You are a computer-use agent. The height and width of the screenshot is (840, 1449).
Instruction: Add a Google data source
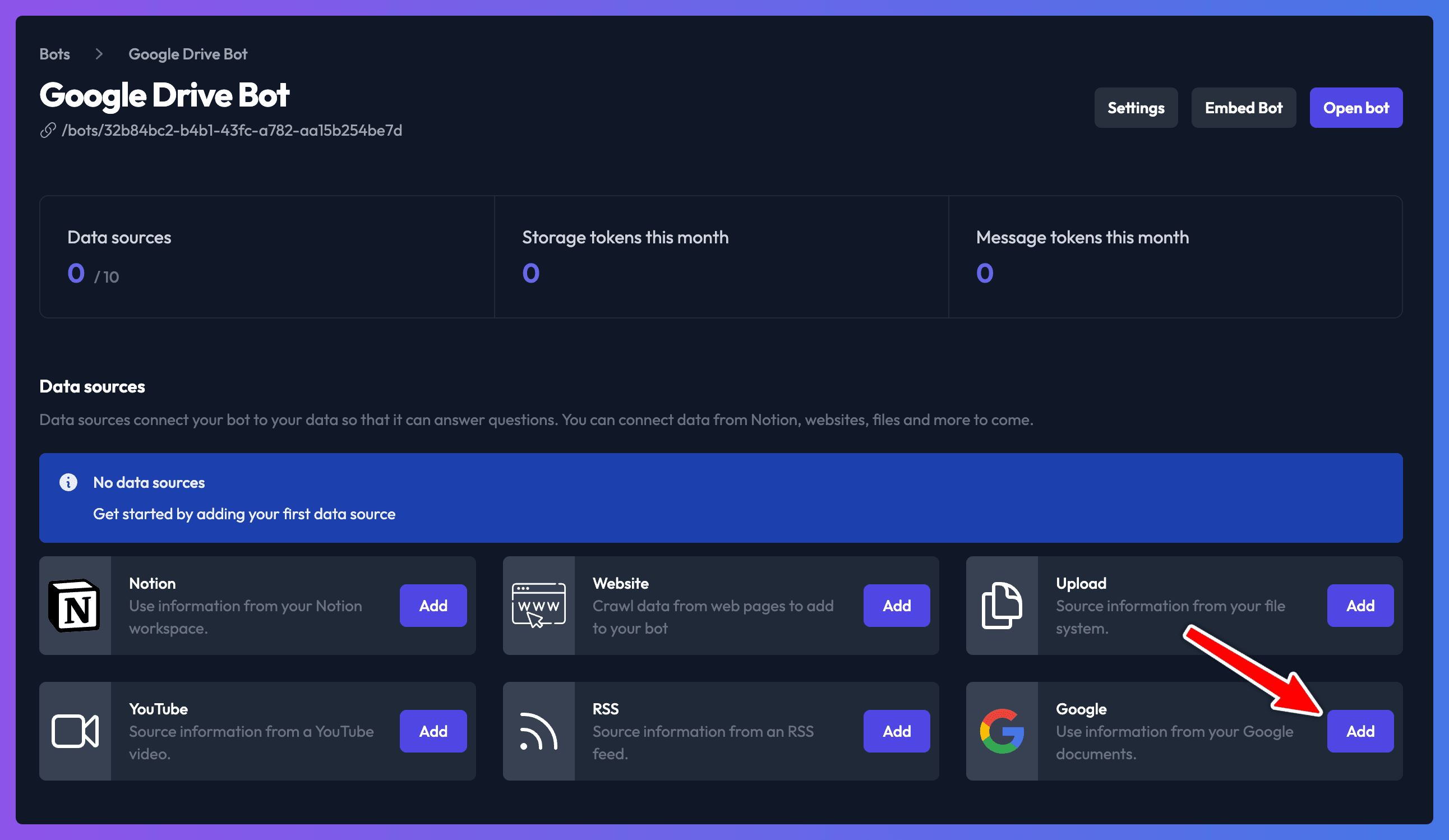(x=1360, y=731)
